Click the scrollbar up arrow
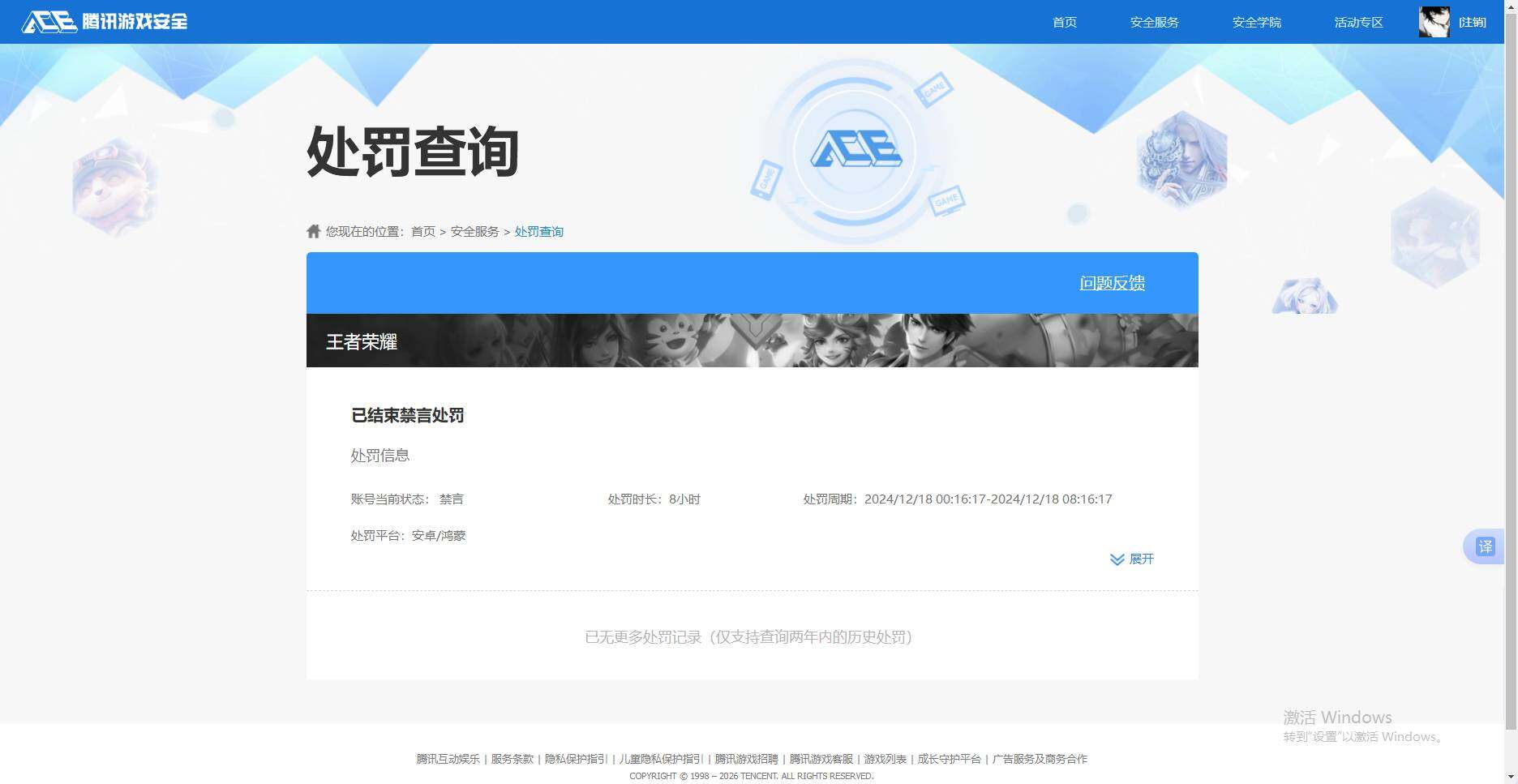 pos(1510,6)
